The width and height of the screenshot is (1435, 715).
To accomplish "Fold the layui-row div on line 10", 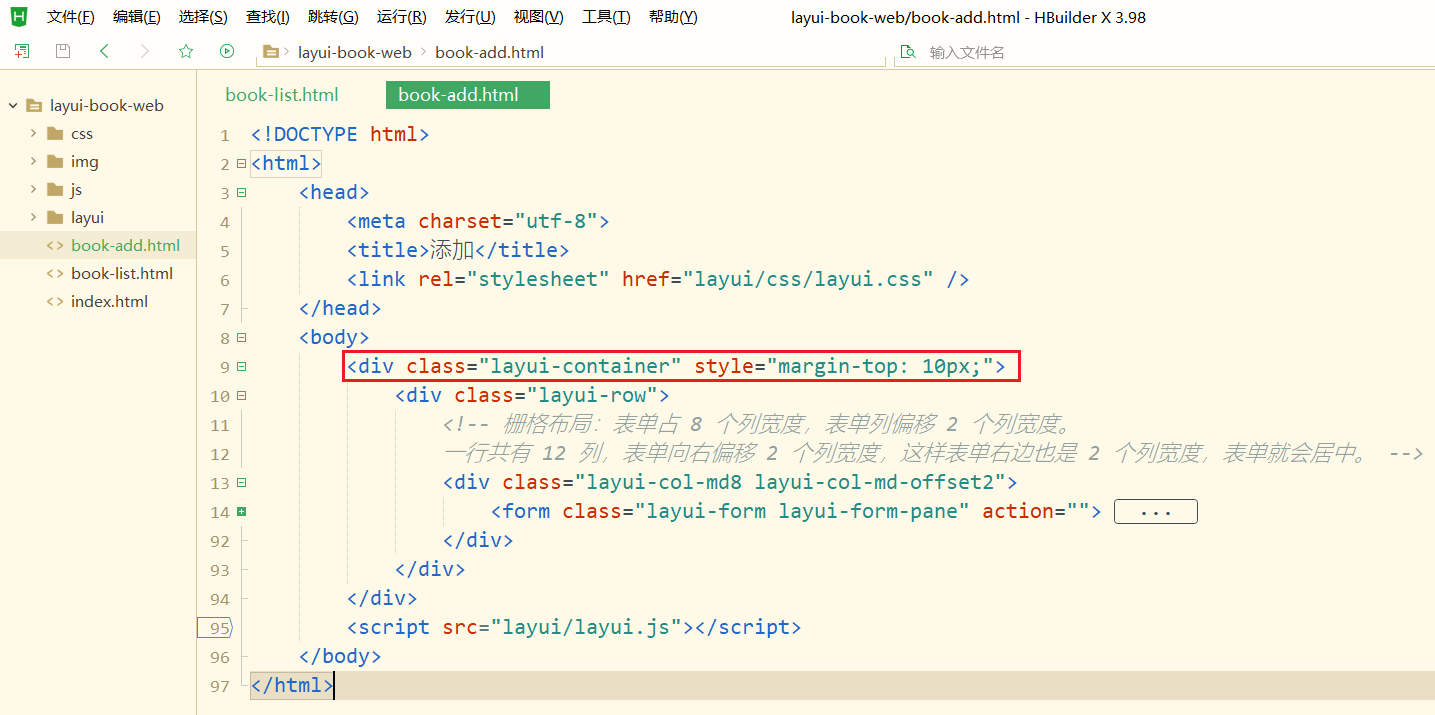I will point(241,395).
